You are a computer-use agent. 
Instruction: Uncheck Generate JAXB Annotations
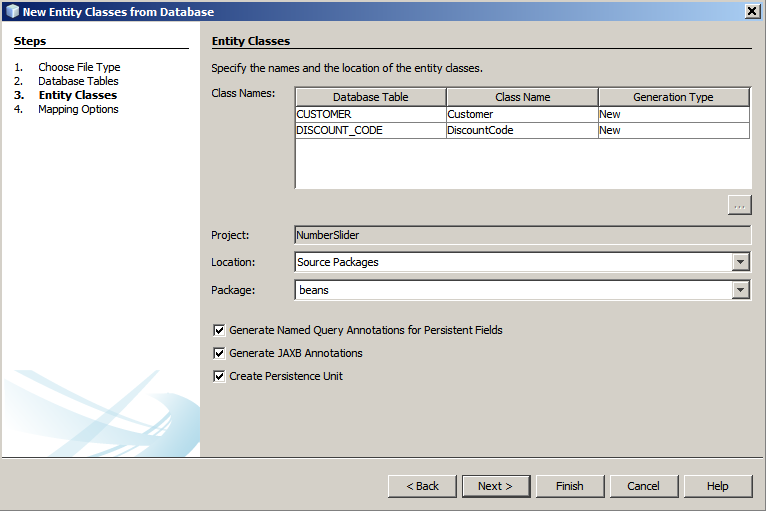tap(219, 353)
